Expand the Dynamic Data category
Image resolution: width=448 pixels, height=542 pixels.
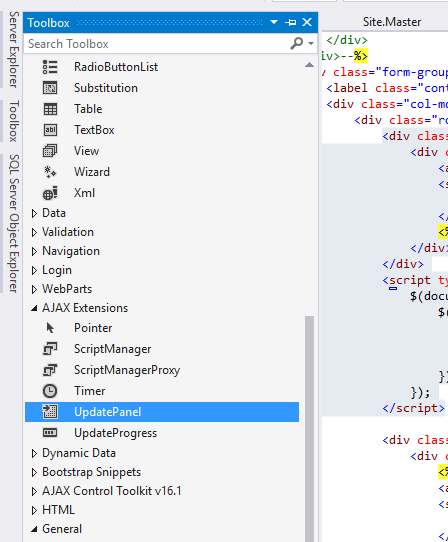click(34, 453)
